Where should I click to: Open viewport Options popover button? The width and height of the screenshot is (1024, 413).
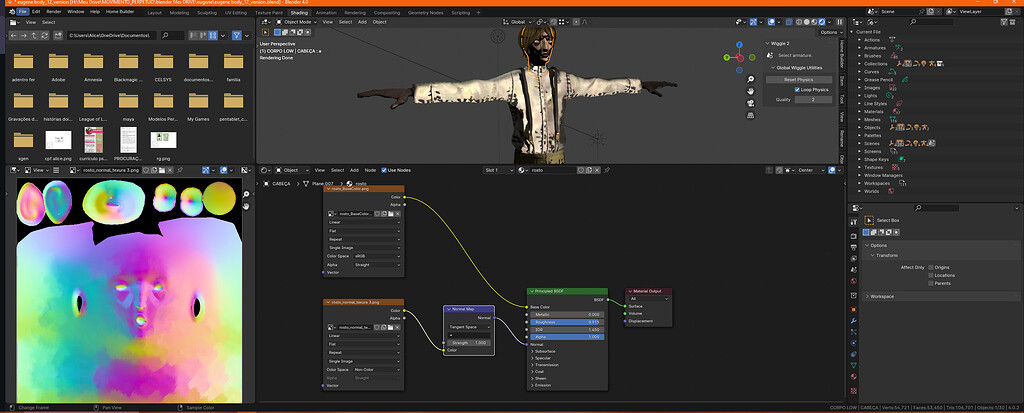829,32
